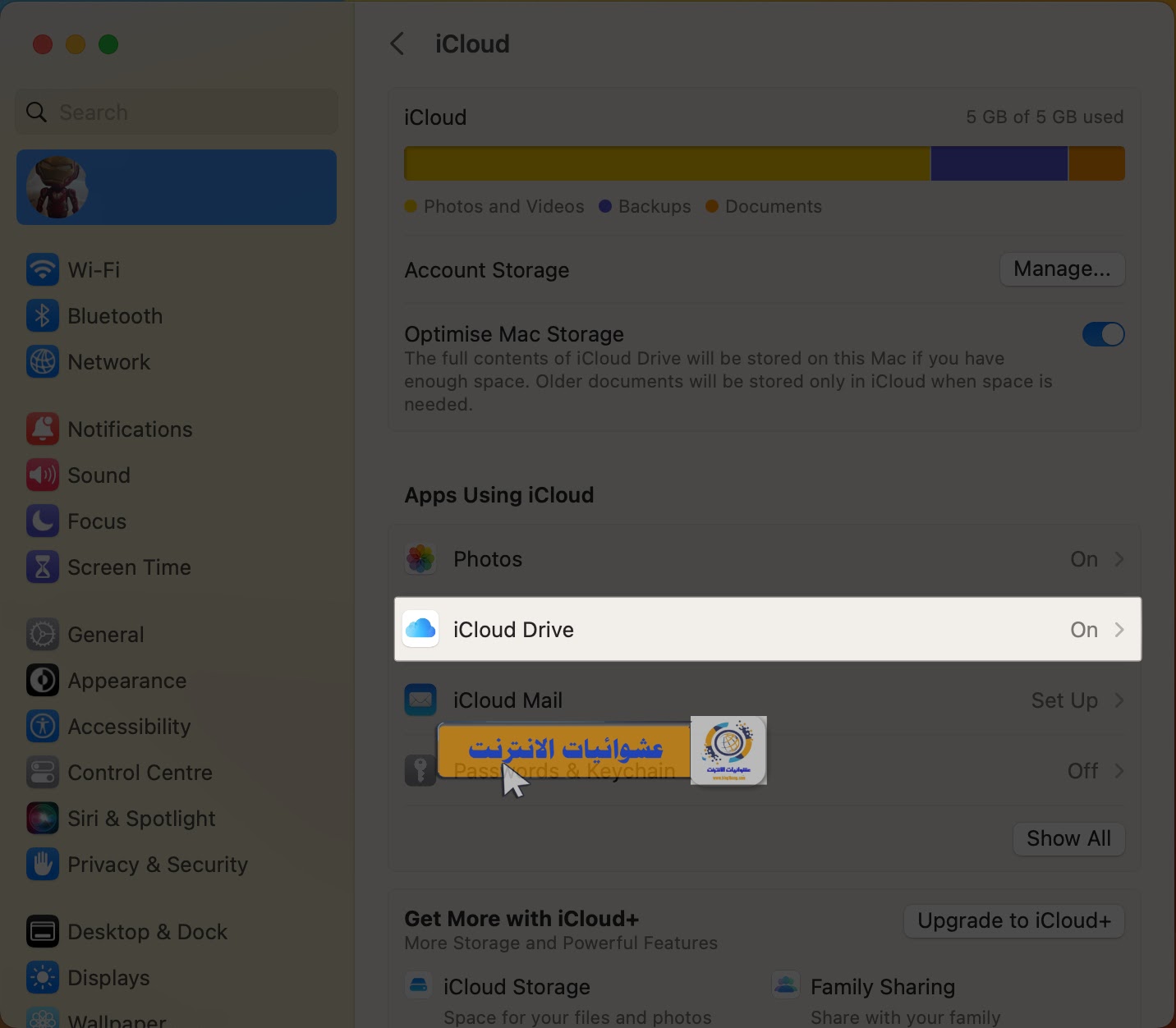Expand Passwords & Keychain row chevron

(x=1119, y=771)
